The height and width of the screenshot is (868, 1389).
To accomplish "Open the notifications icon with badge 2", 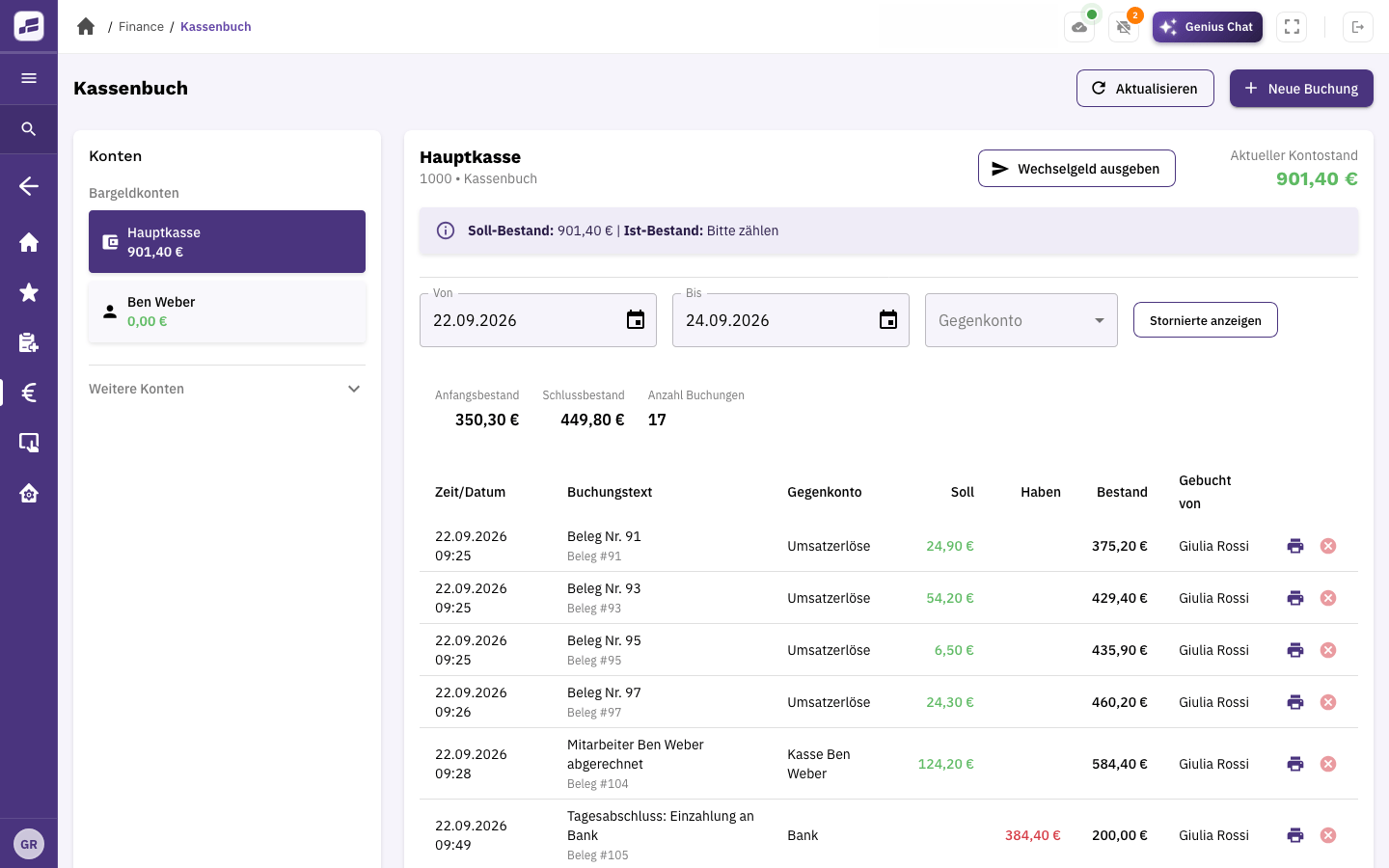I will (1124, 27).
